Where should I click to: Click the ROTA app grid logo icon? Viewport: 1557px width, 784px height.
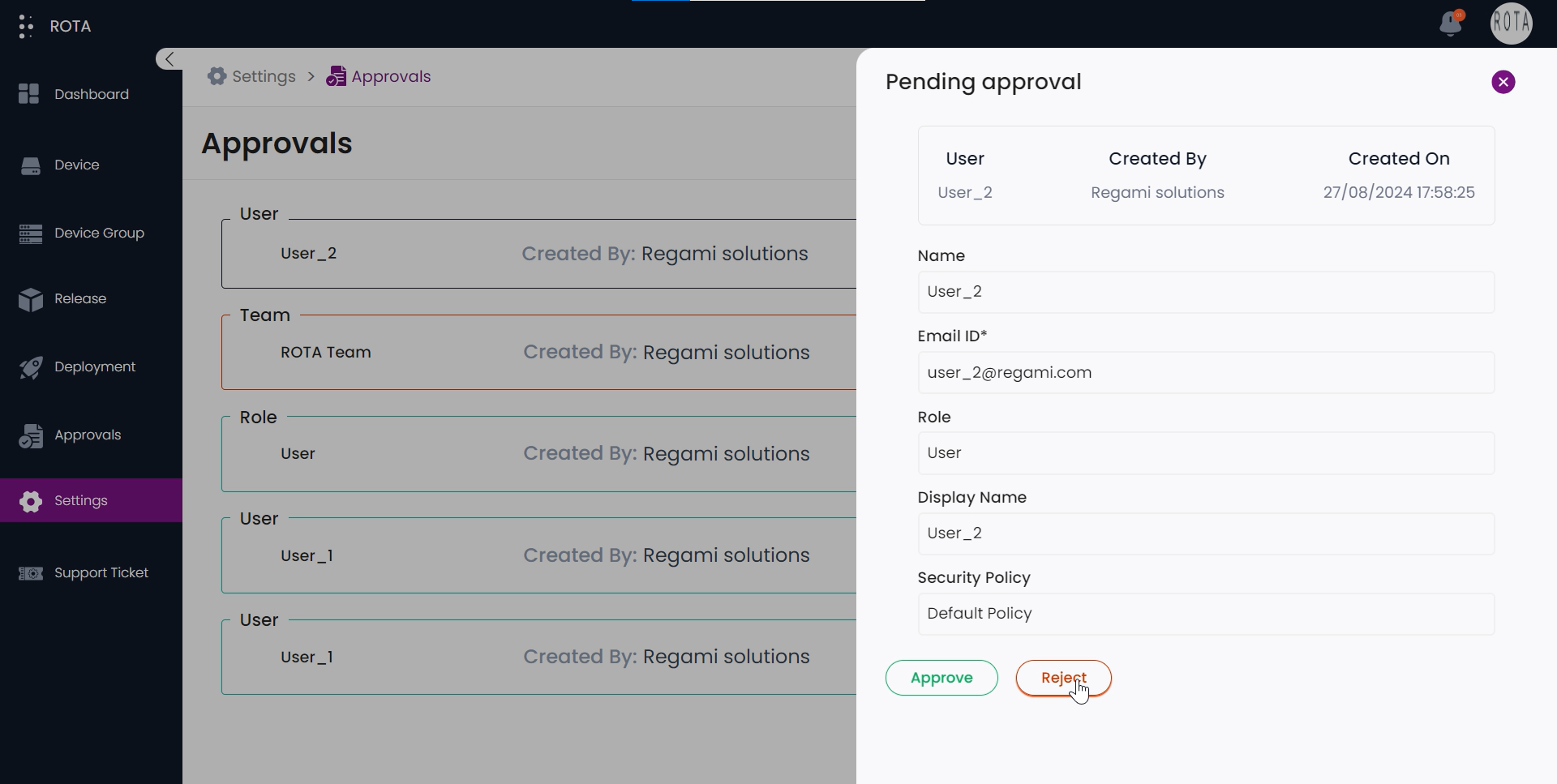tap(26, 26)
